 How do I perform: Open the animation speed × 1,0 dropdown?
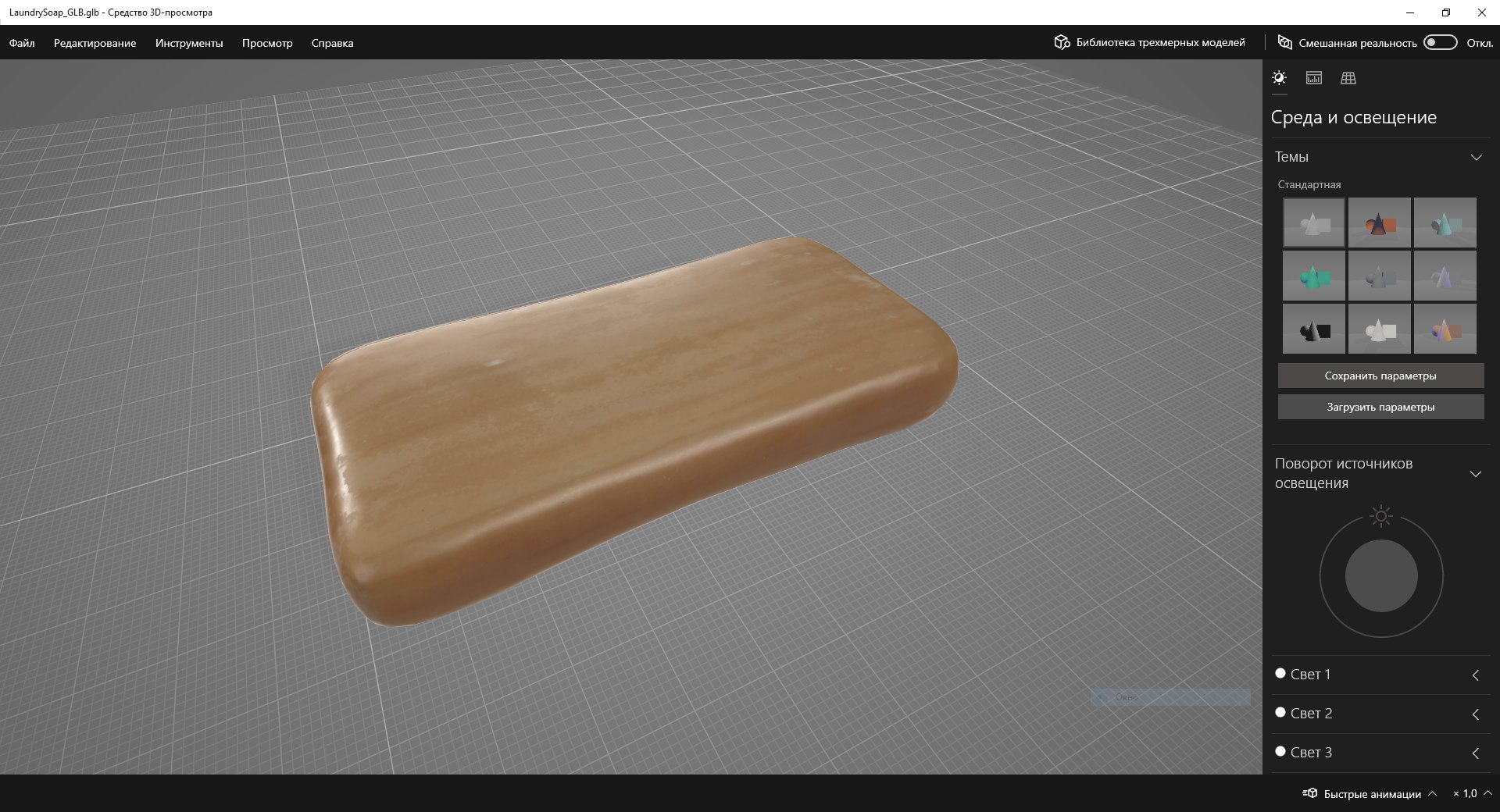pos(1472,793)
